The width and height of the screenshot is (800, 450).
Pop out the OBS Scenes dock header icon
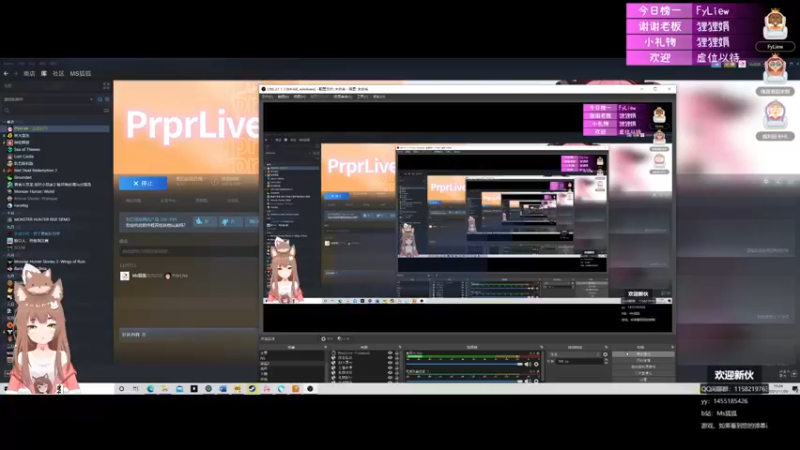[326, 347]
